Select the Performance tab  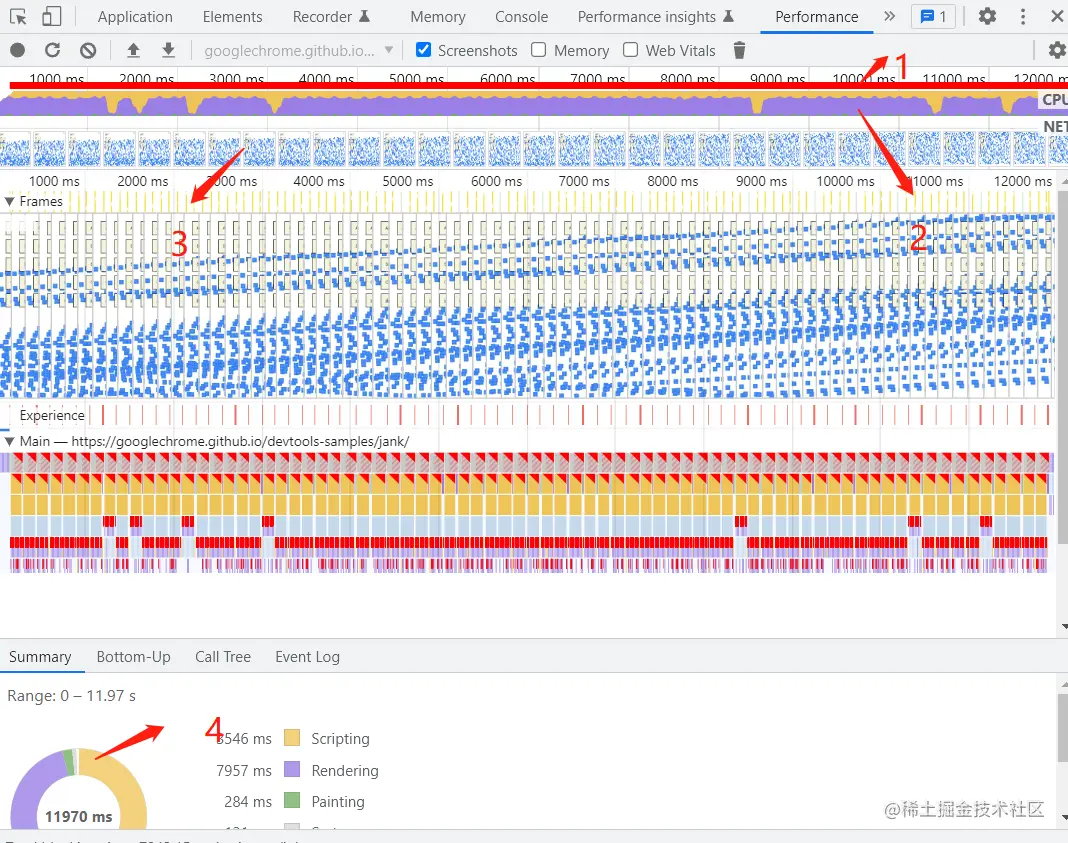click(x=816, y=16)
